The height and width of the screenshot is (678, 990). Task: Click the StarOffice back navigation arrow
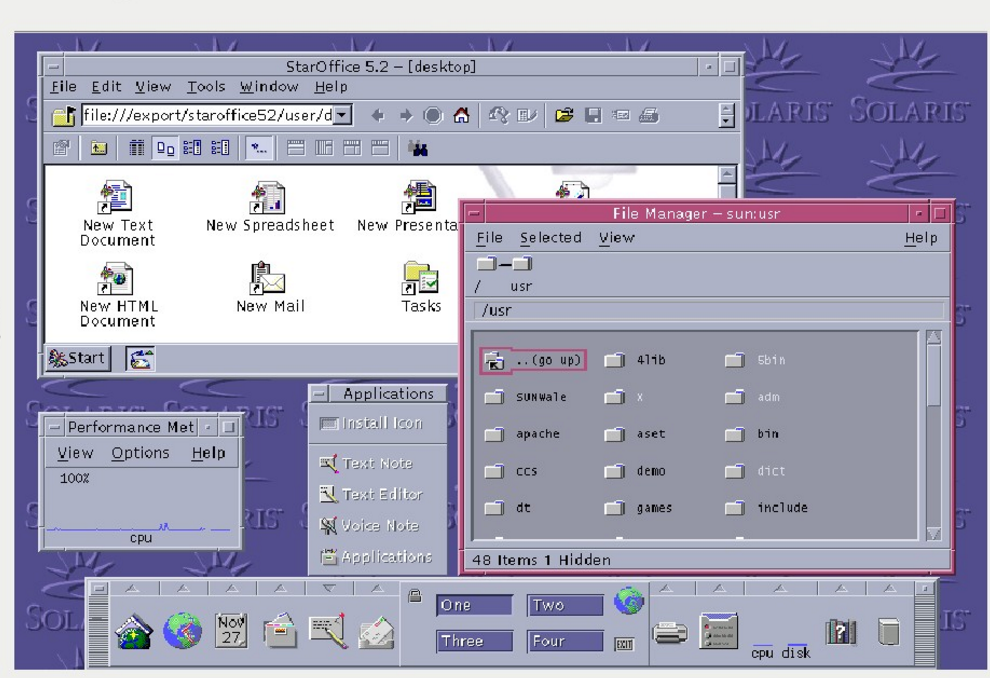(x=378, y=115)
